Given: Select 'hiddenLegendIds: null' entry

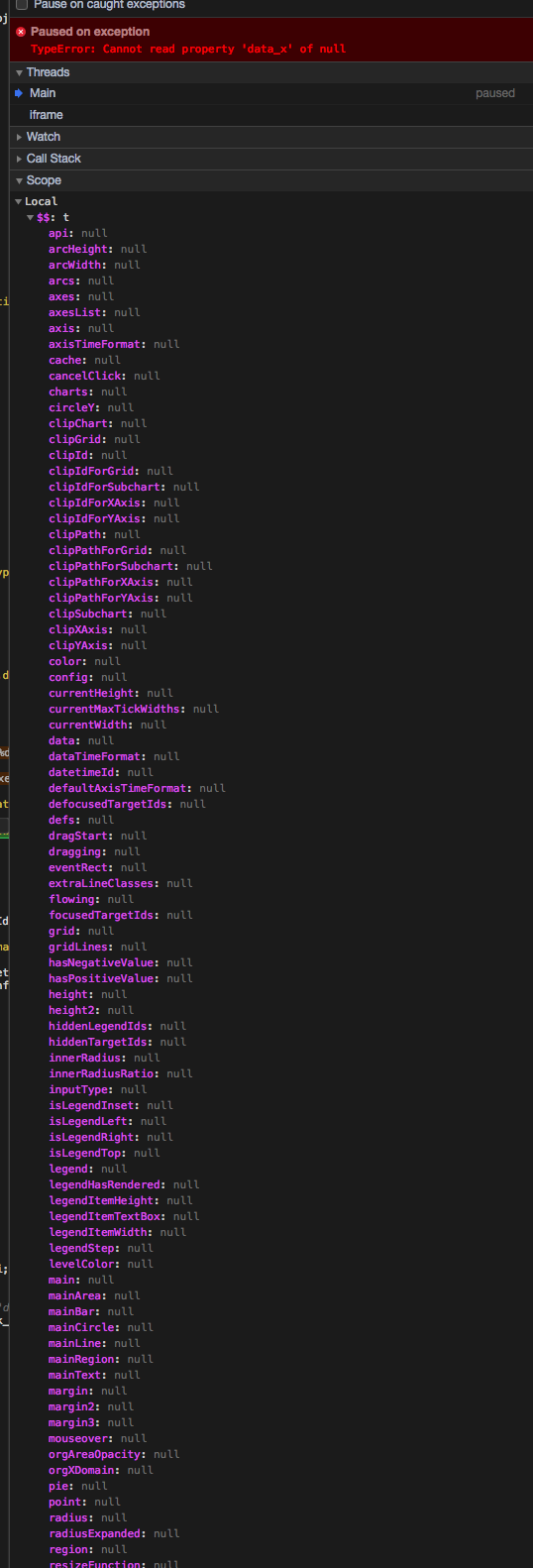Looking at the screenshot, I should click(118, 1026).
